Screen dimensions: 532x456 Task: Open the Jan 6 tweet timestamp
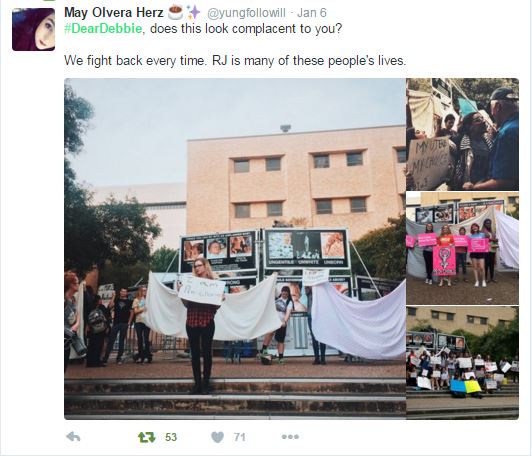pos(311,13)
